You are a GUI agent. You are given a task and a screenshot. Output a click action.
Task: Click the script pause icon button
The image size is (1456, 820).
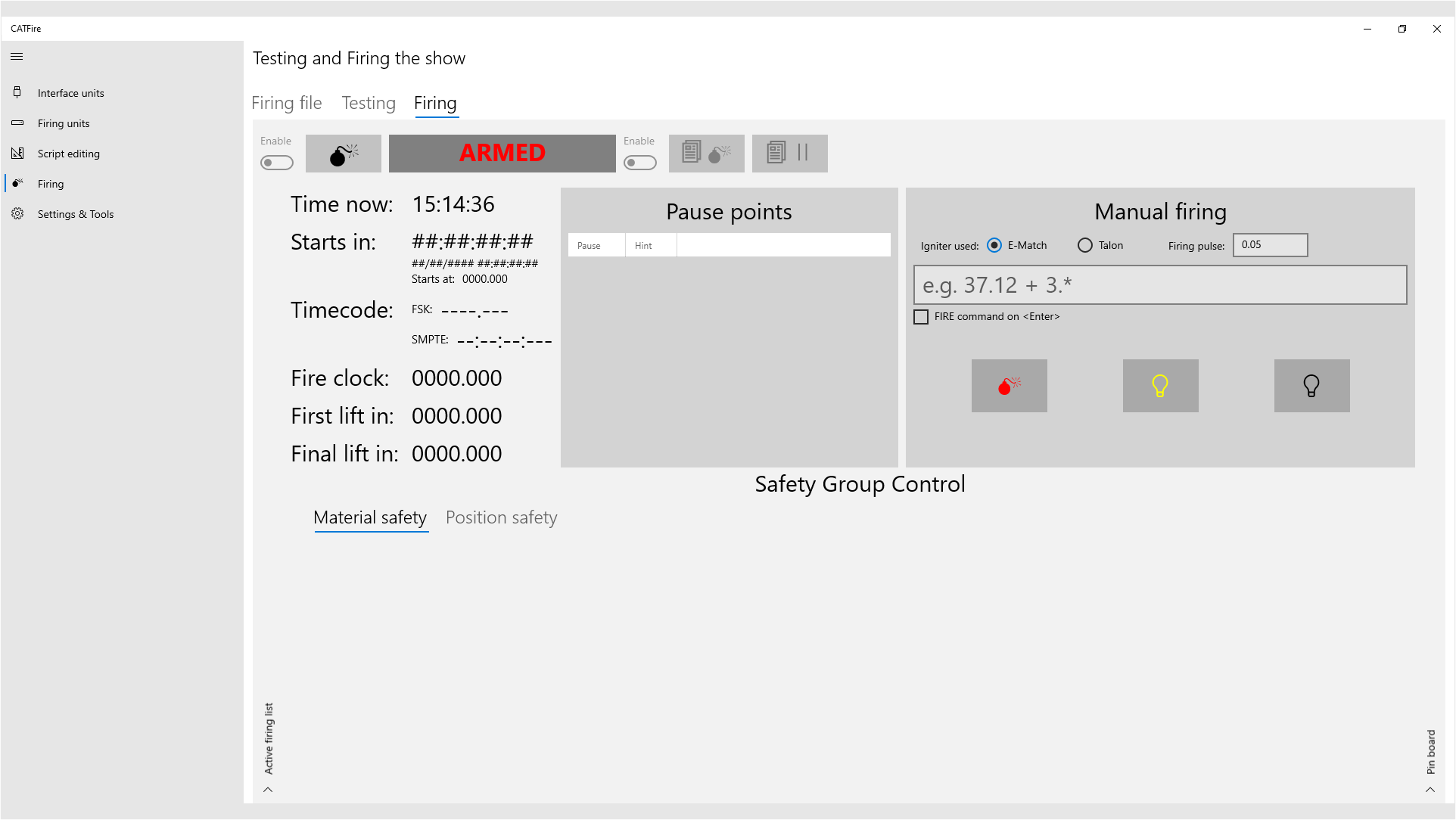(789, 154)
